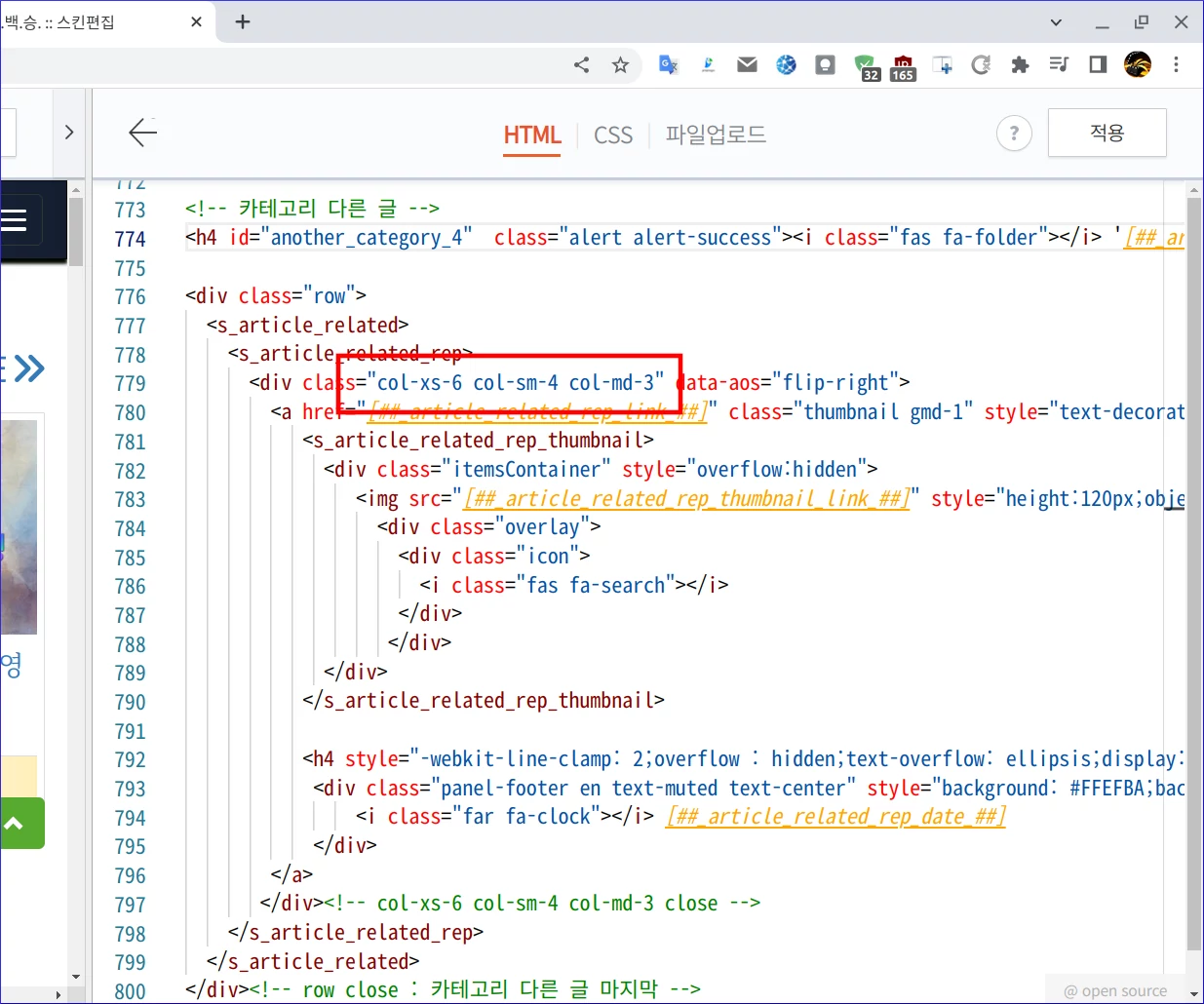
Task: Click line number 779 in the gutter
Action: click(x=130, y=383)
